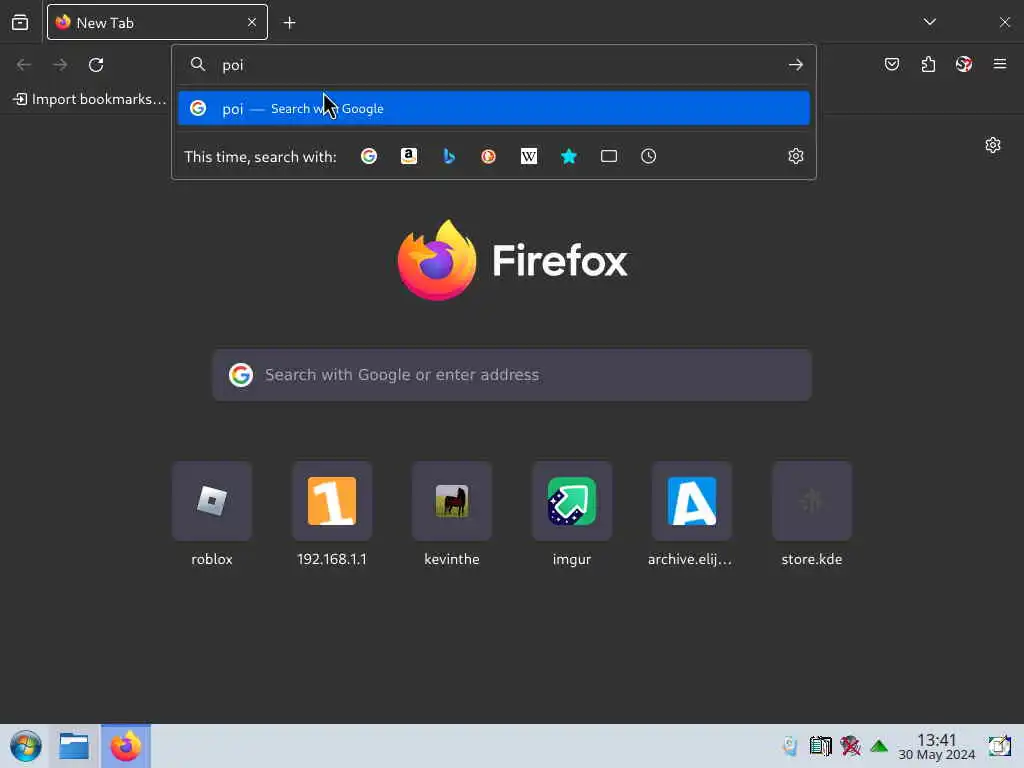
Task: Click the address bar showing poi
Action: [494, 65]
